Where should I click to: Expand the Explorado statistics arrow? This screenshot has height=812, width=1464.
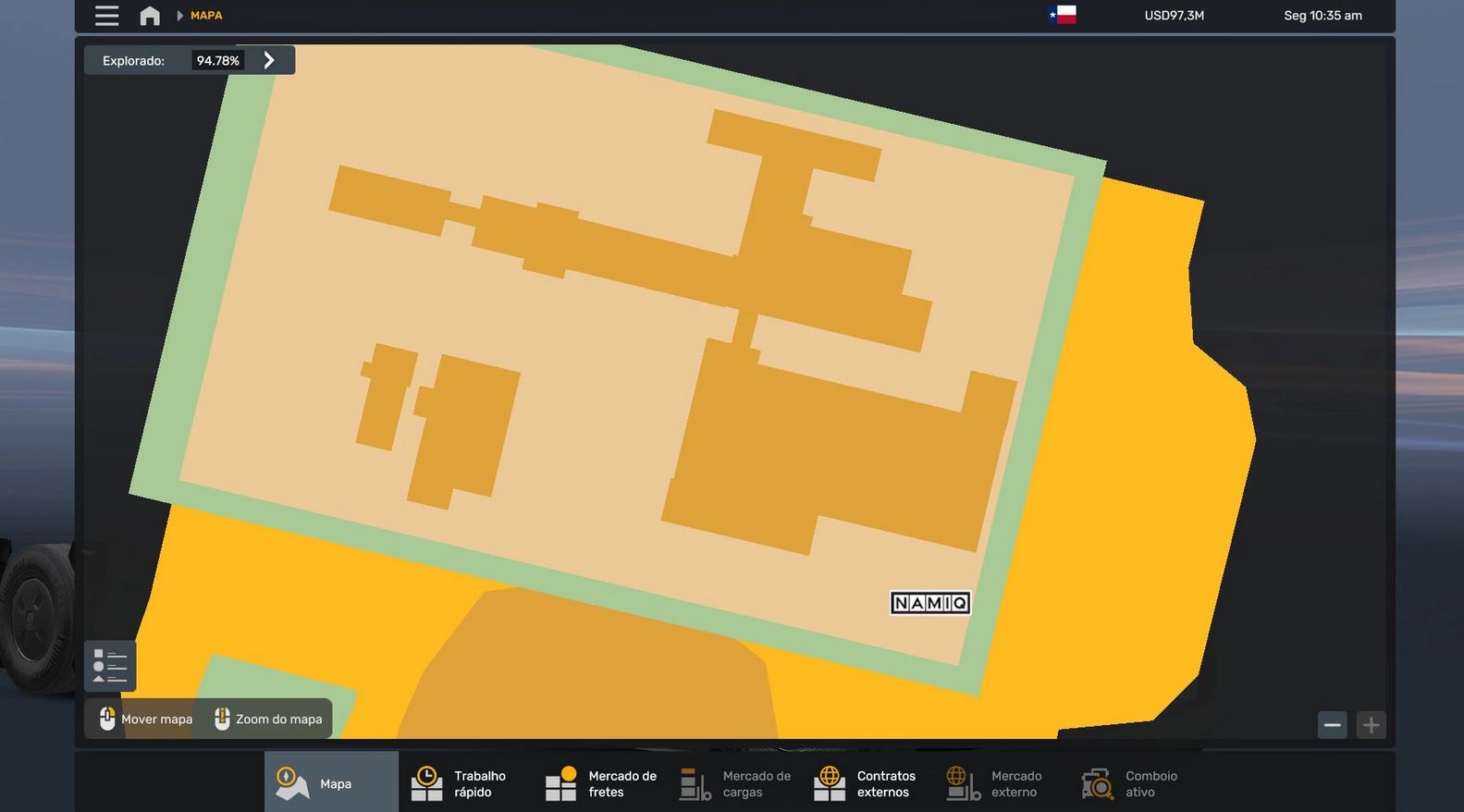tap(269, 60)
